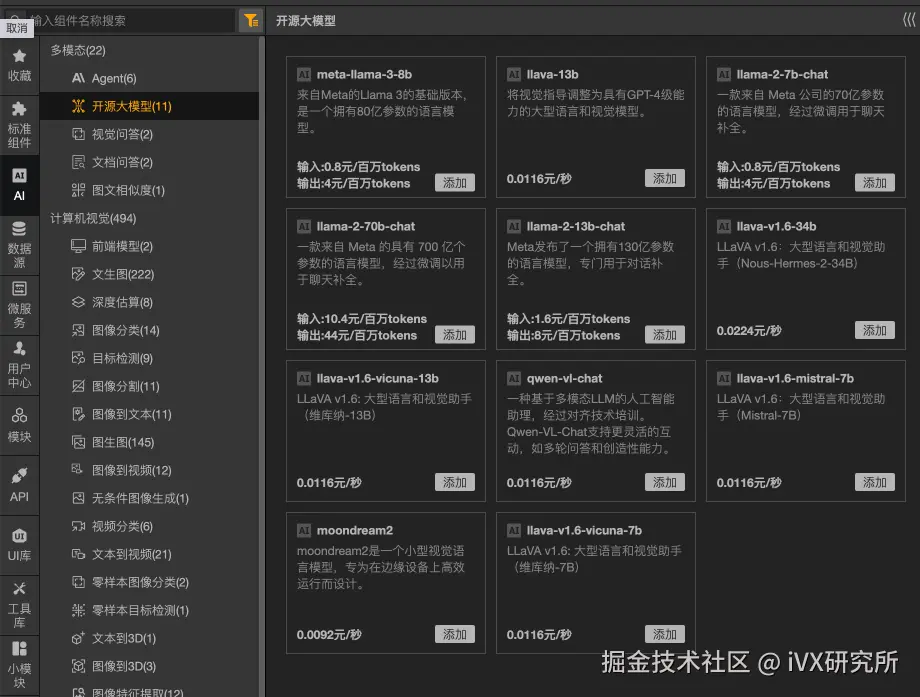
Task: Select the 图像到视频(12) category
Action: coord(150,471)
